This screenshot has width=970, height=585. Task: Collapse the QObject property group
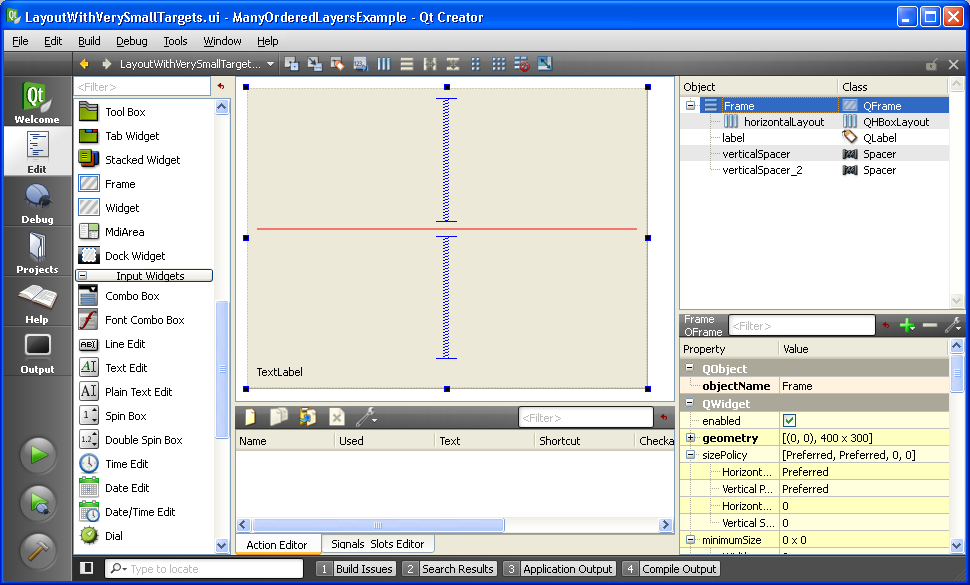click(689, 367)
